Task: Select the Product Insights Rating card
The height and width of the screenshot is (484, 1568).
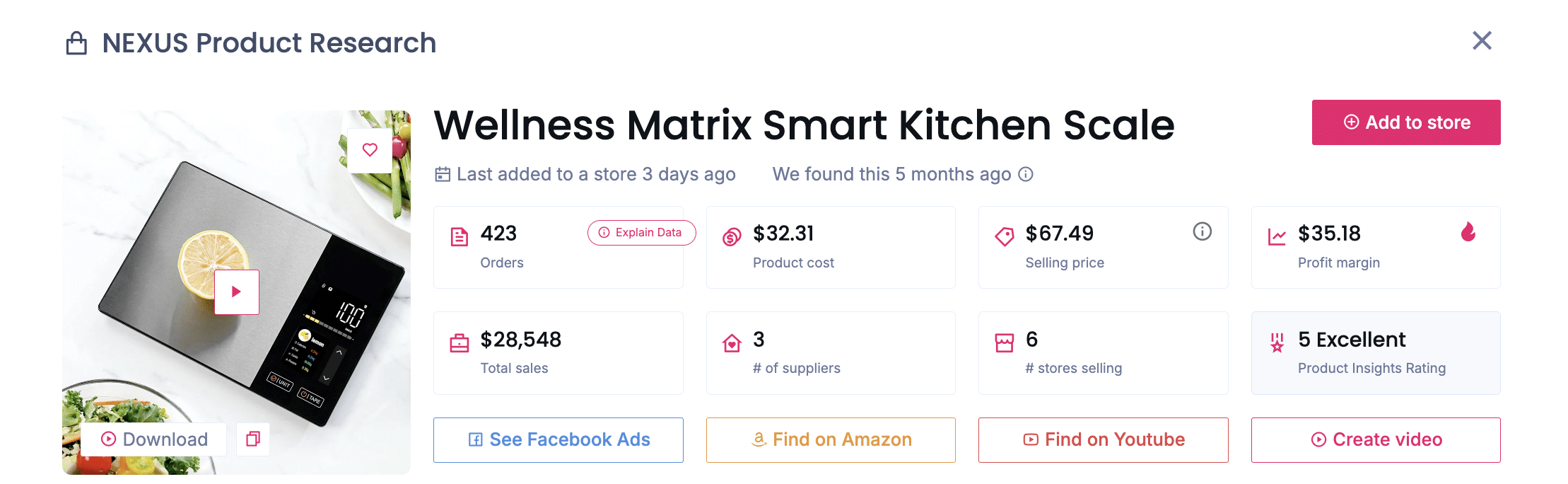Action: [x=1375, y=353]
